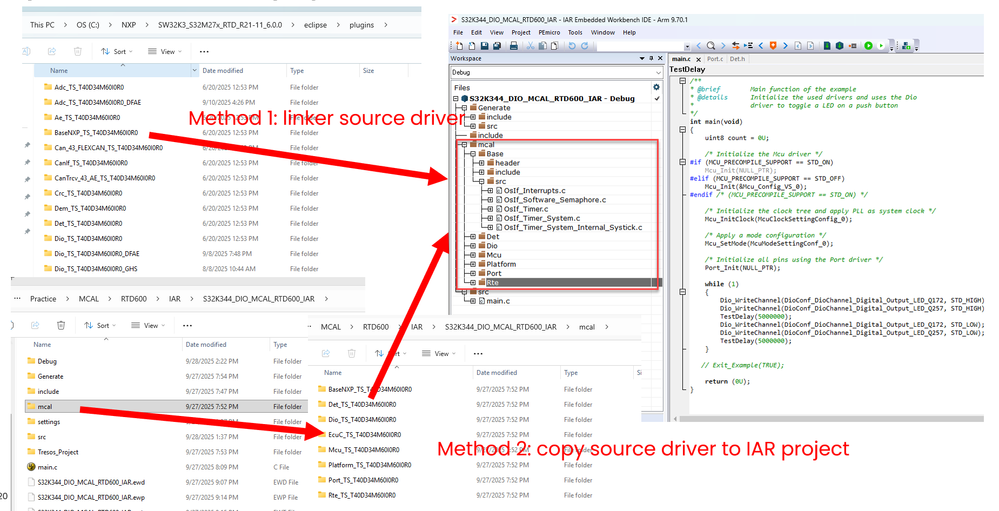This screenshot has height=511, width=999.
Task: Open the Project menu
Action: 520,32
